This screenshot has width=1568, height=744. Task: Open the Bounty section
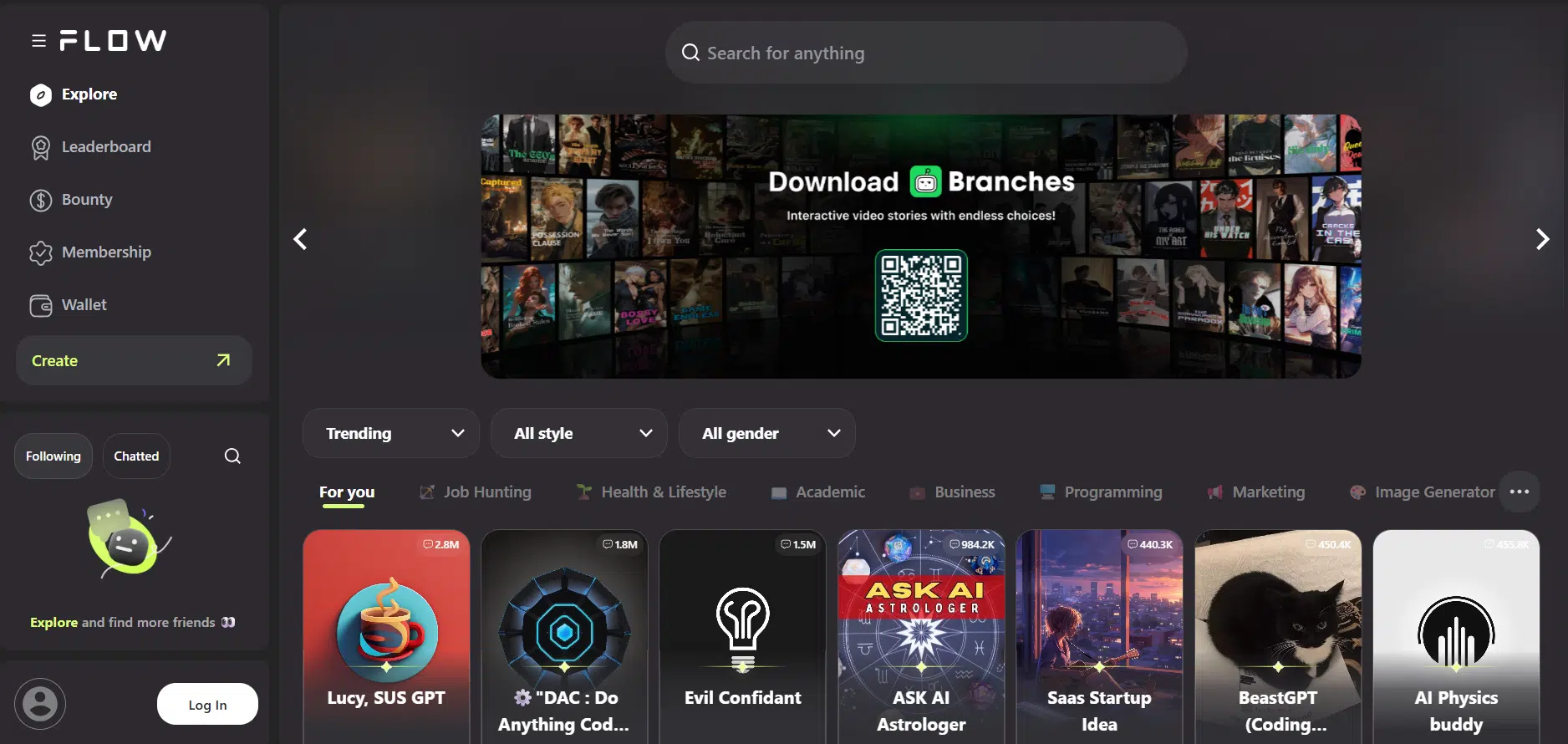tap(86, 200)
